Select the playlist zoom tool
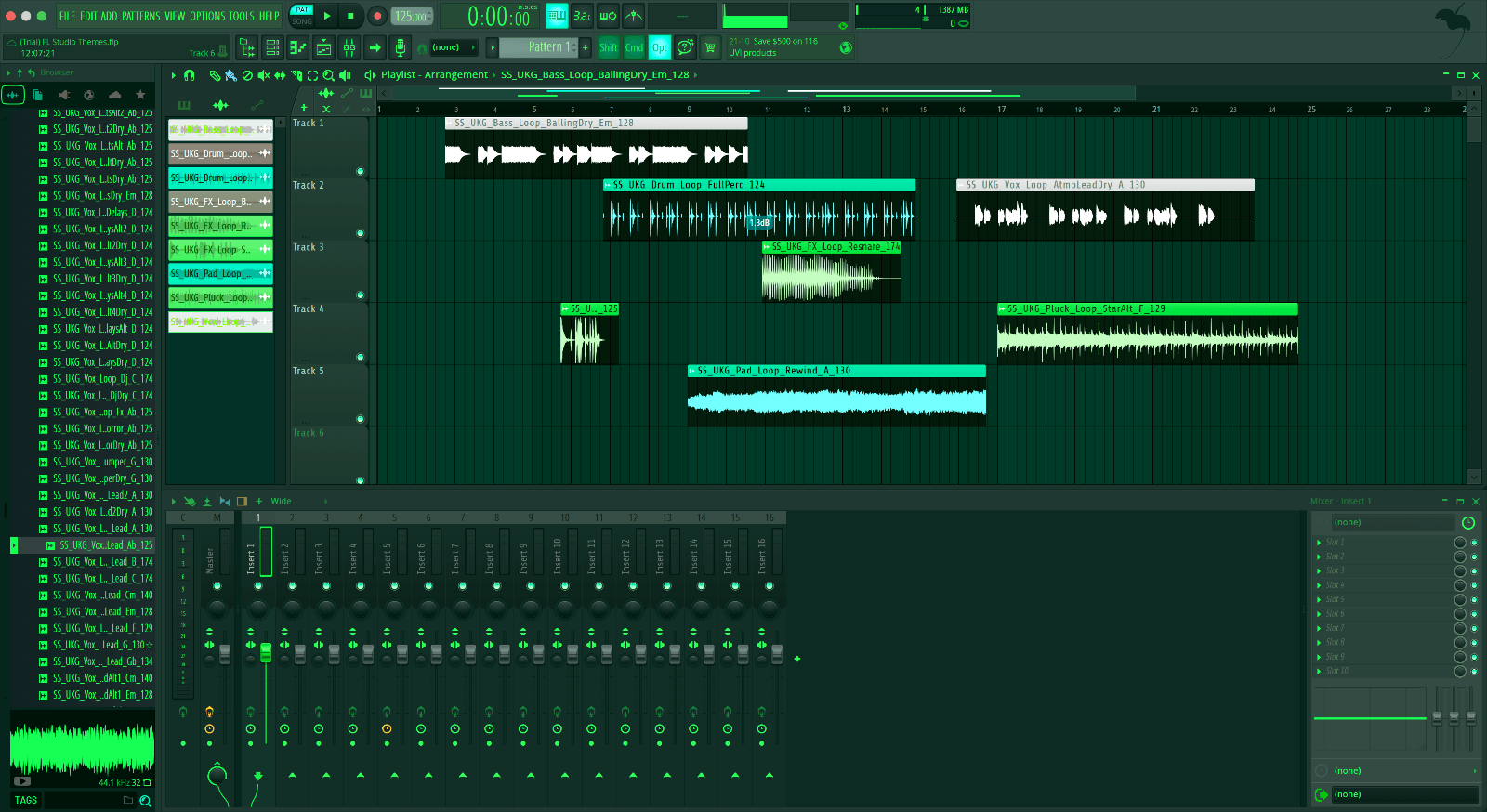This screenshot has height=812, width=1487. point(328,75)
